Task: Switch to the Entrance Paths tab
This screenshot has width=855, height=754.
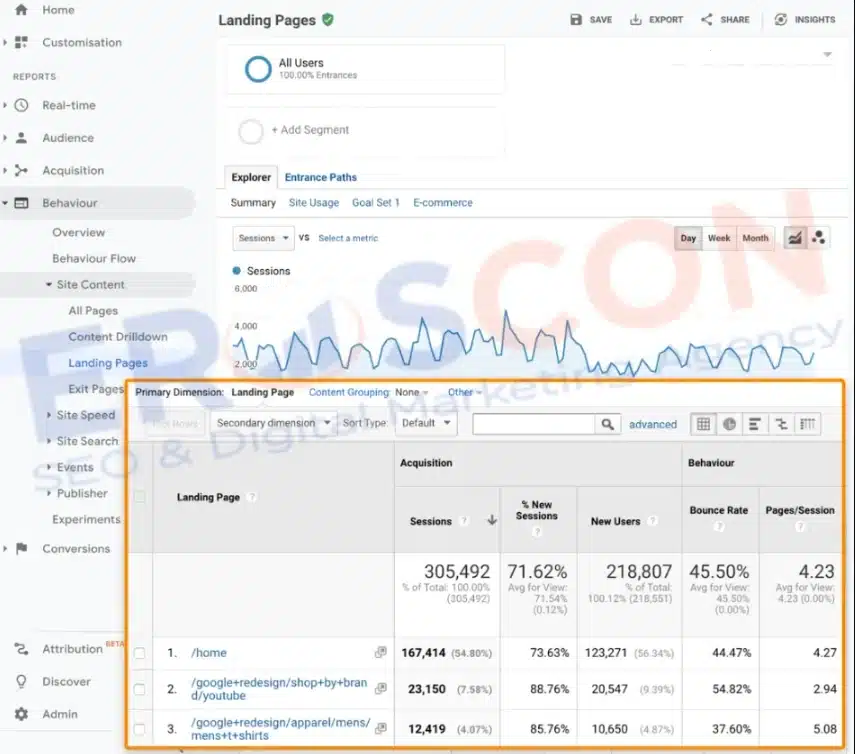Action: (320, 177)
